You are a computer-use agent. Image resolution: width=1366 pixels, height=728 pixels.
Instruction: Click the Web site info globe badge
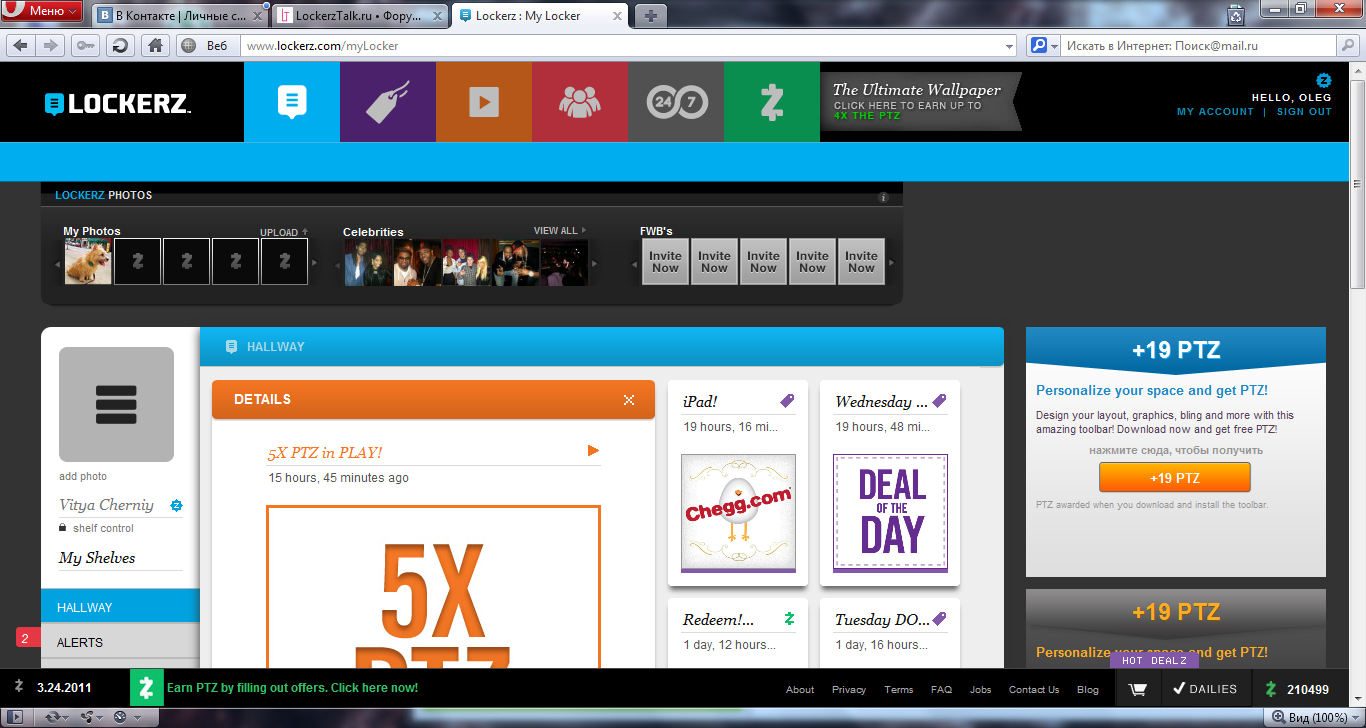pos(188,45)
